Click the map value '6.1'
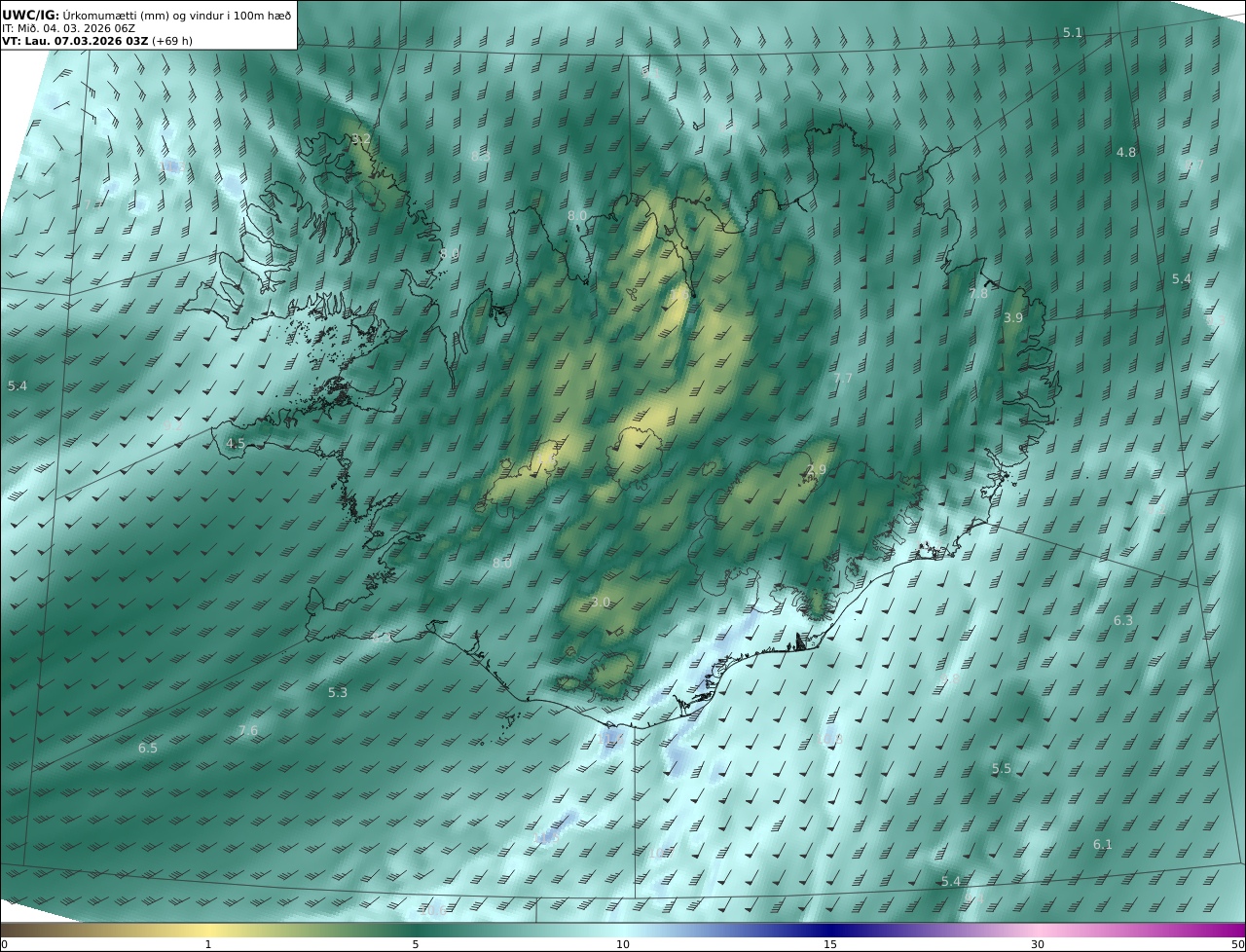Screen dimensions: 1246x952 coord(1102,845)
